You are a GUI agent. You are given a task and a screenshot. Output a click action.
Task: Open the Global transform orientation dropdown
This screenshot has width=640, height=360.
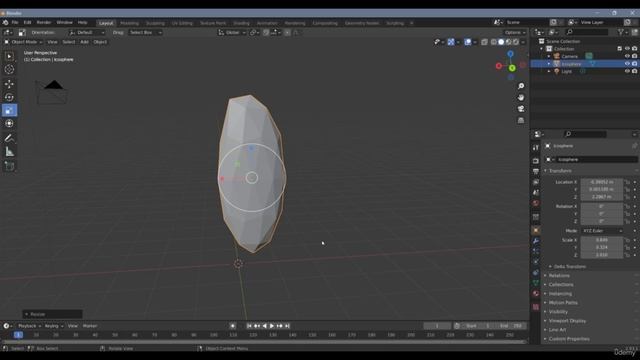click(232, 32)
